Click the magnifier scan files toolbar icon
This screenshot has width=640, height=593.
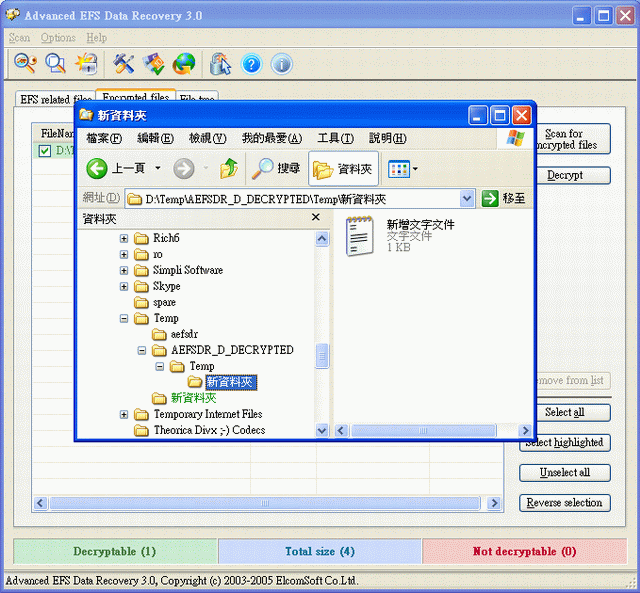(x=55, y=63)
